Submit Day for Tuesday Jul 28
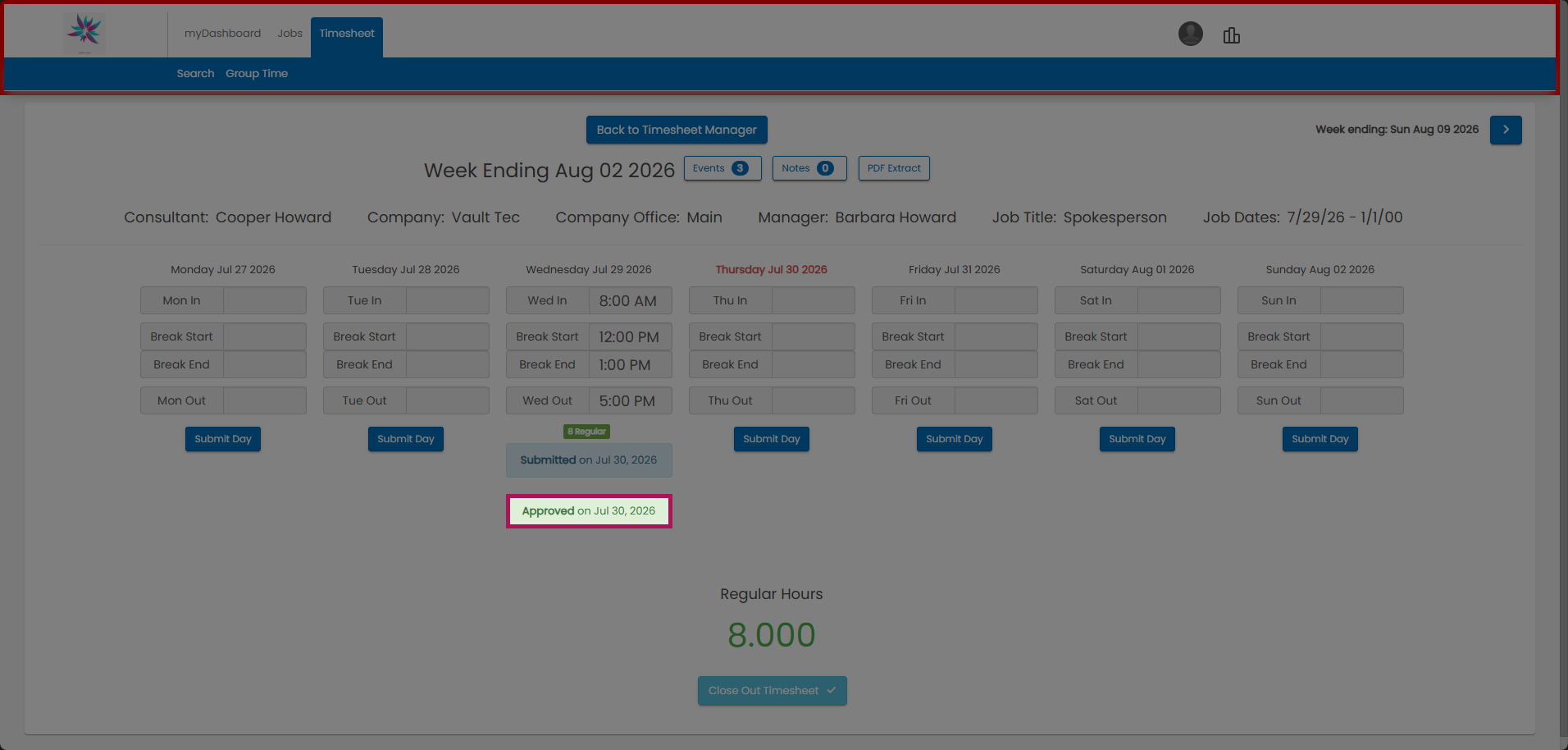Screen dimensions: 1568x750 pyautogui.click(x=406, y=439)
